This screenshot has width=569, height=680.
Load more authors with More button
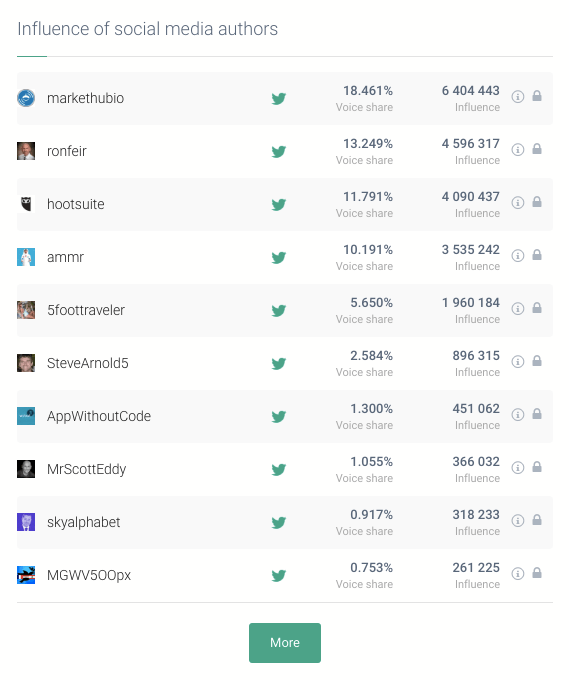pyautogui.click(x=285, y=643)
